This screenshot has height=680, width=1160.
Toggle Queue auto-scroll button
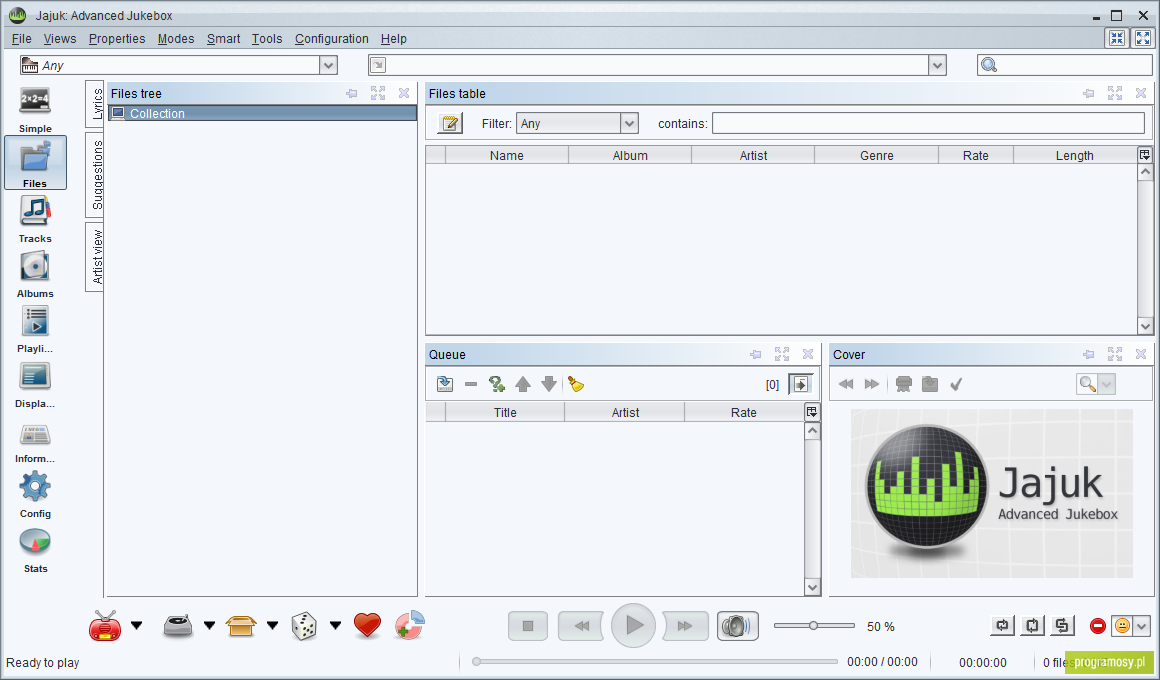pos(800,384)
